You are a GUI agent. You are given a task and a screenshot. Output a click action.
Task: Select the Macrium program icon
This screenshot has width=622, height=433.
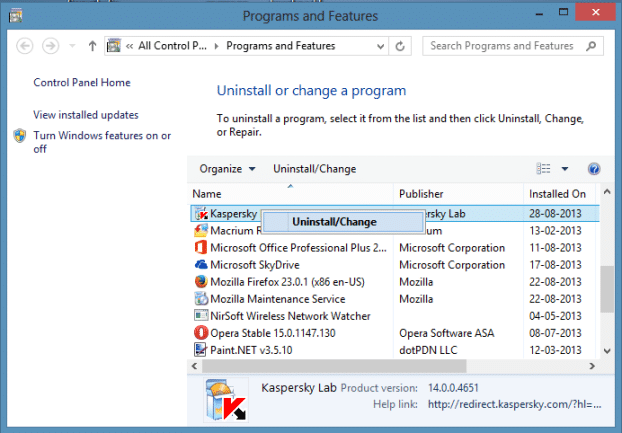[x=201, y=231]
